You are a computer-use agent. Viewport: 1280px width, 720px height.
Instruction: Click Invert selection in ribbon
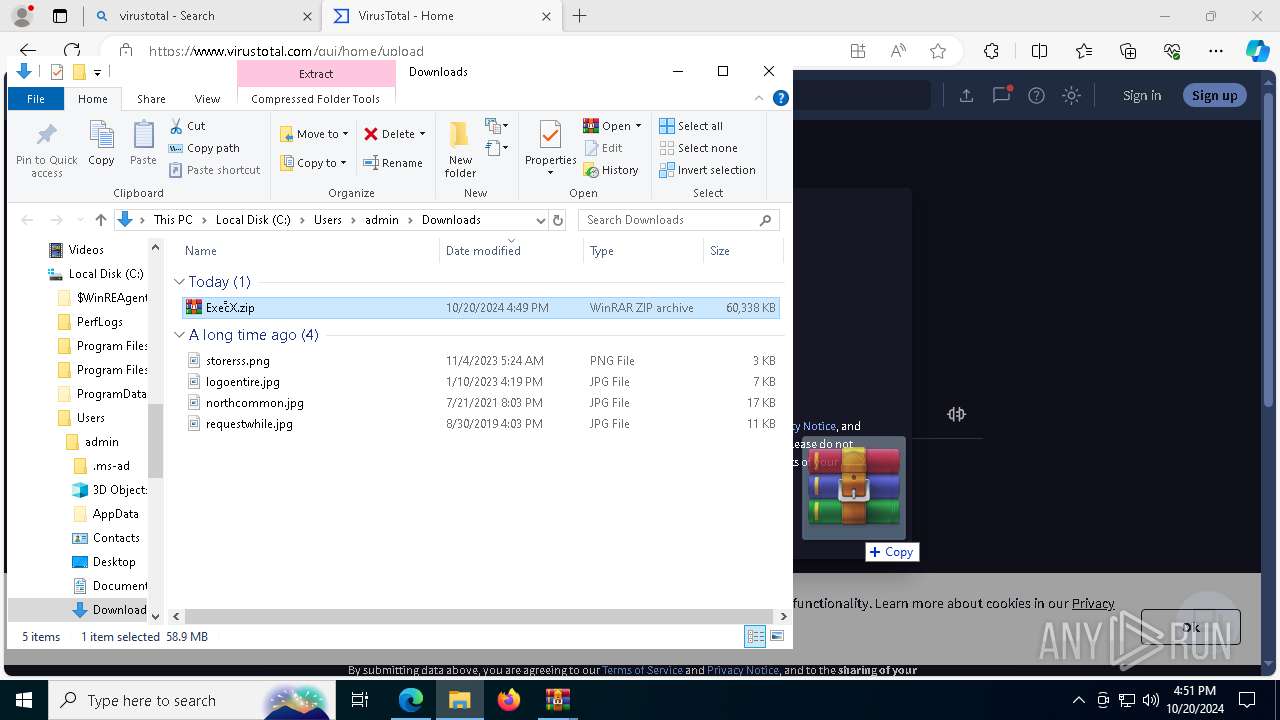pos(707,170)
